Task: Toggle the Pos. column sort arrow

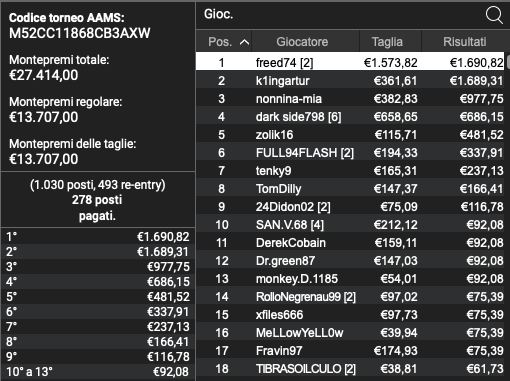Action: tap(244, 42)
